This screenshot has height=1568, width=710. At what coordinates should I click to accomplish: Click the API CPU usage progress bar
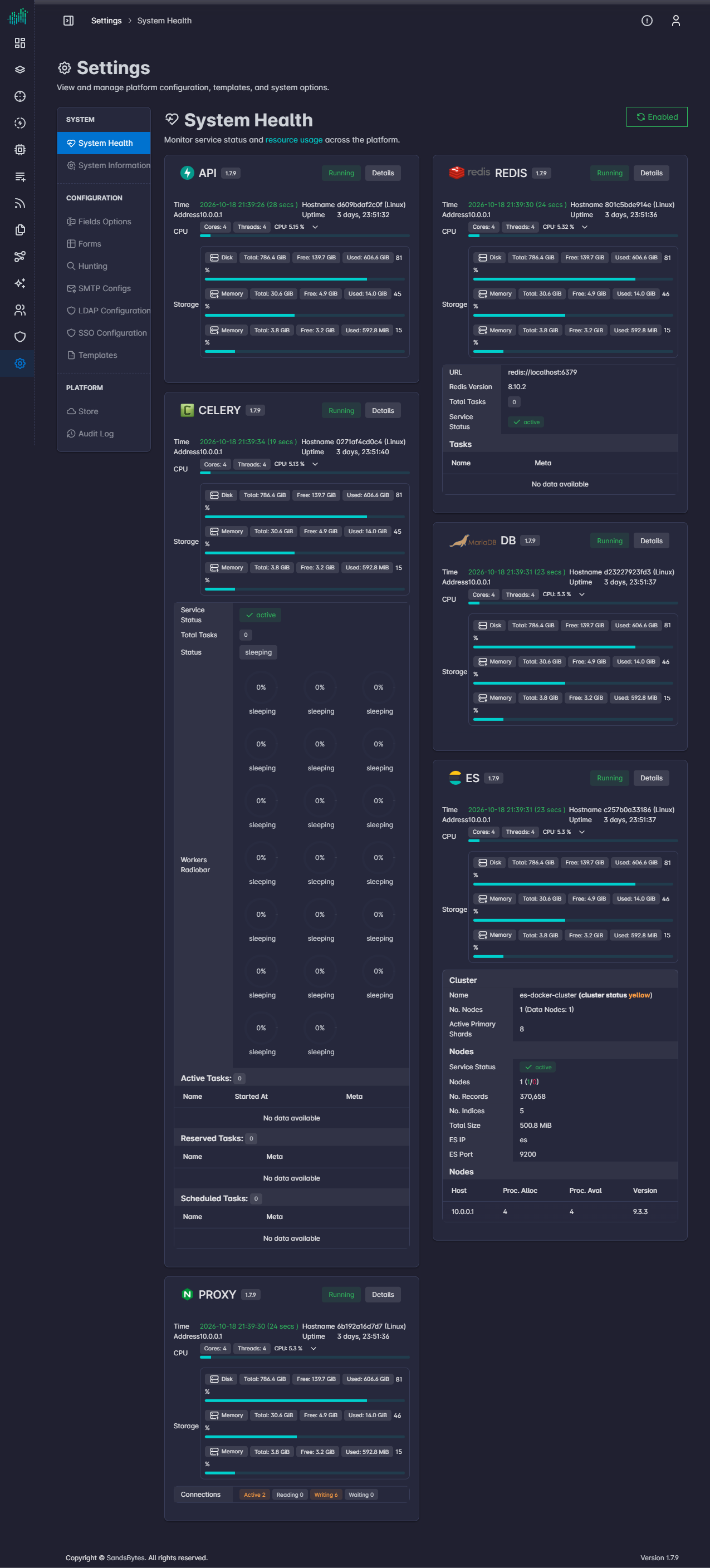pos(305,235)
